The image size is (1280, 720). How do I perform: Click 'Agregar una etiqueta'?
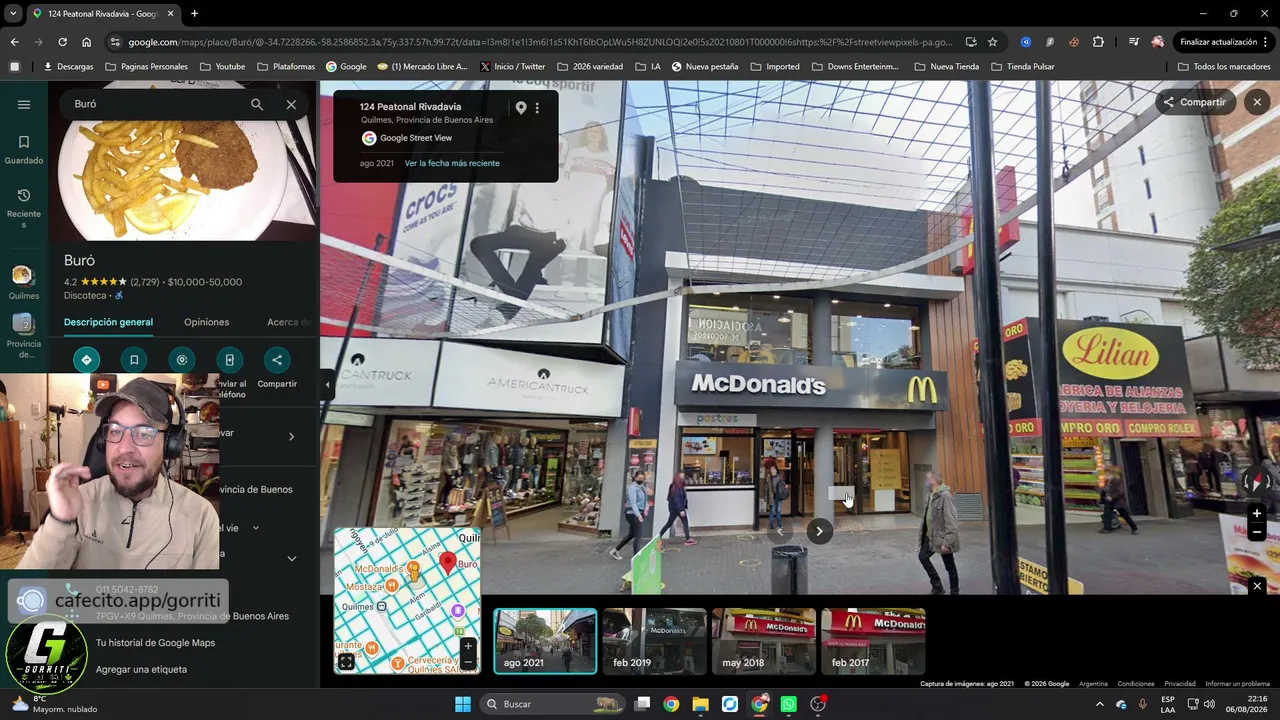pyautogui.click(x=141, y=669)
